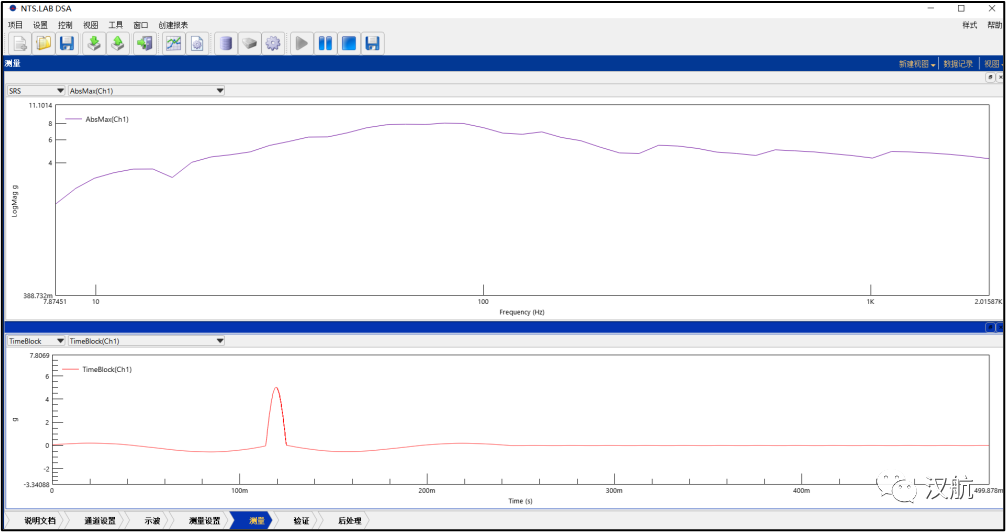Open the 项目 menu
Viewport: 1006px width, 532px height.
click(x=15, y=25)
